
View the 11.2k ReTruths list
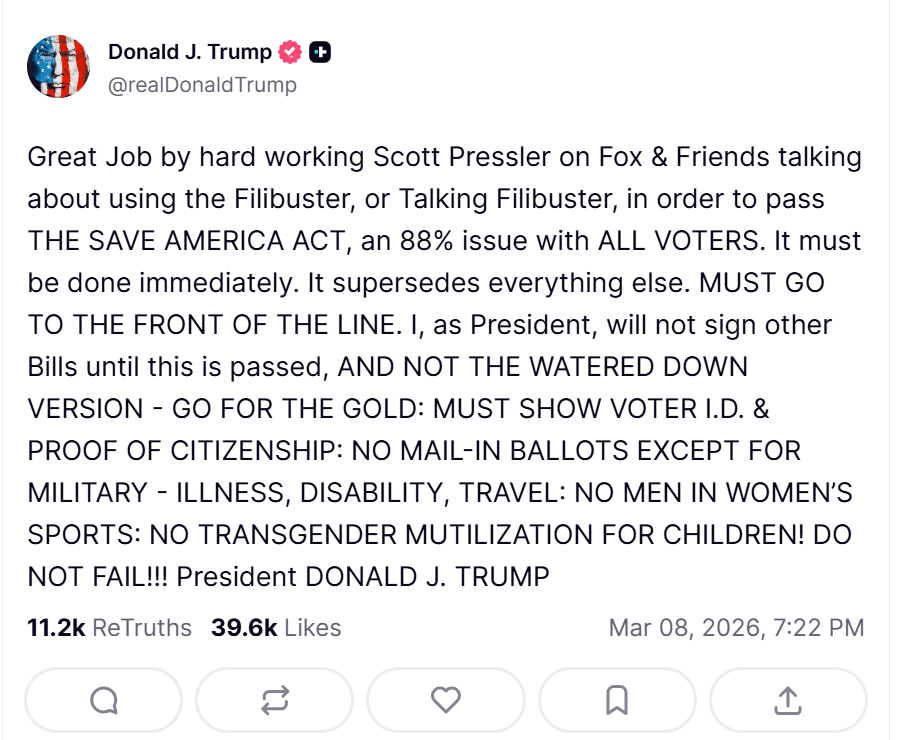[x=109, y=628]
